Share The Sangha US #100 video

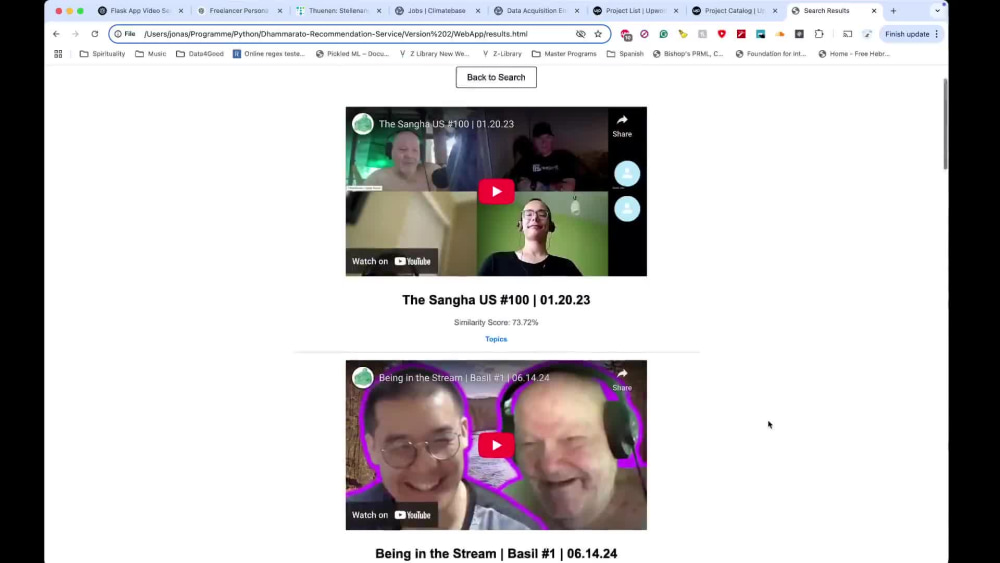click(622, 126)
